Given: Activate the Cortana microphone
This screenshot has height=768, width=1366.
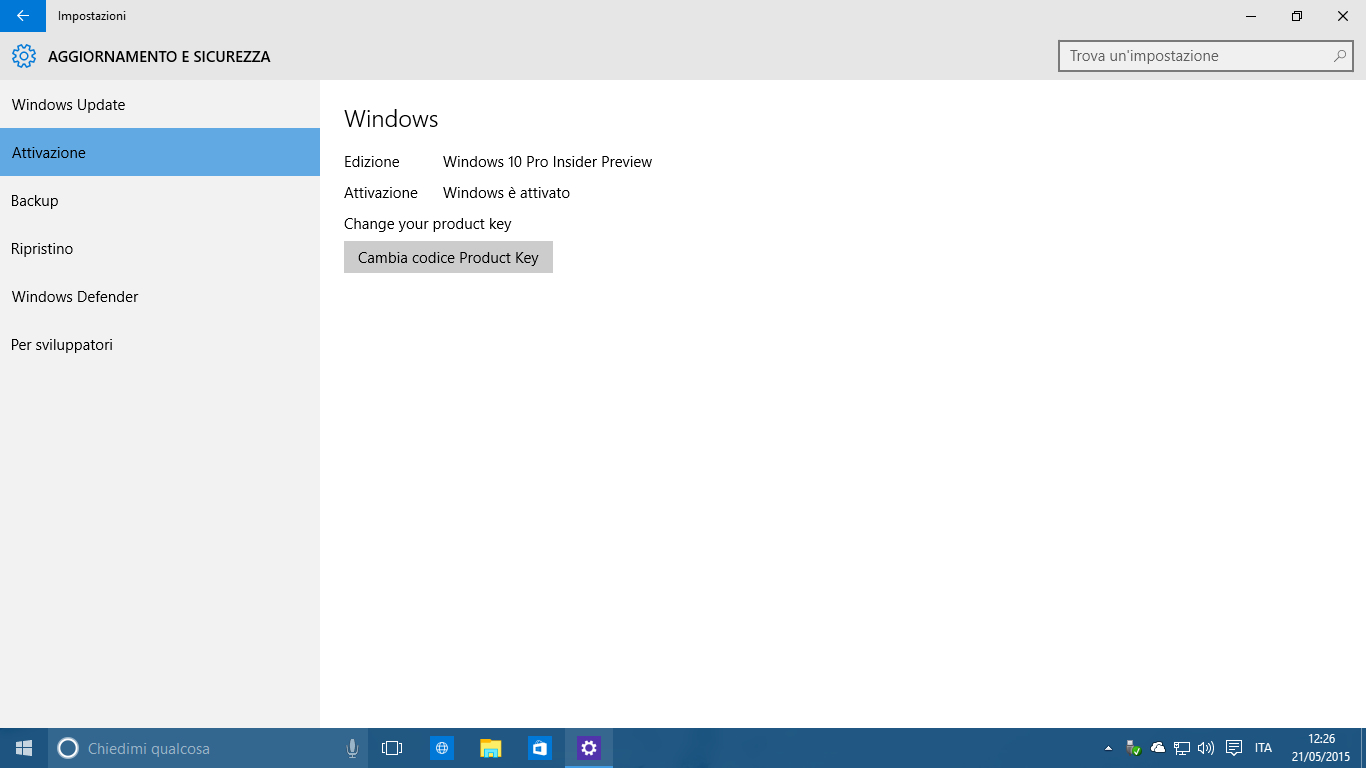Looking at the screenshot, I should (352, 748).
